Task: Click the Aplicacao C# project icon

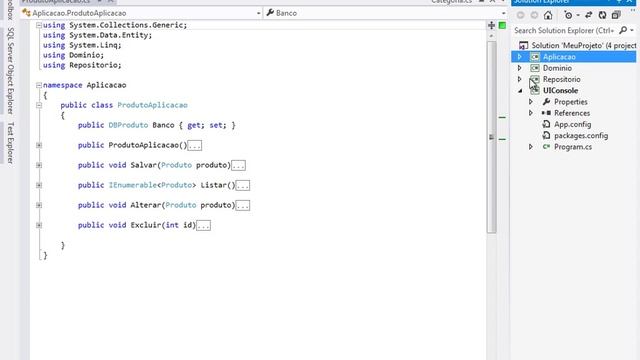Action: pos(535,57)
